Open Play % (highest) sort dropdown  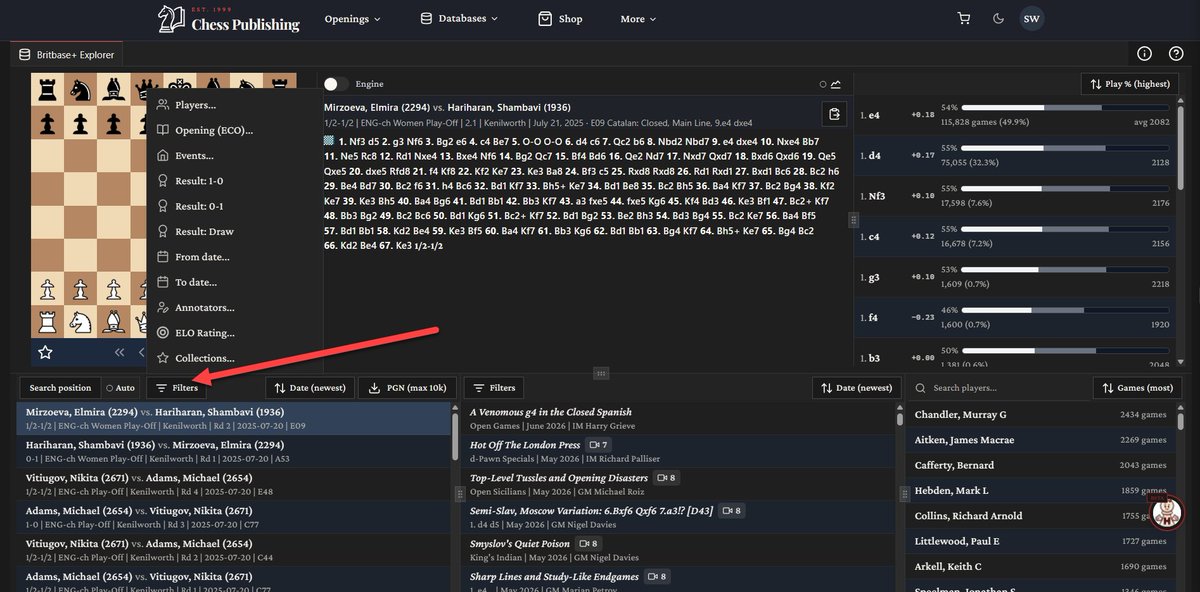pyautogui.click(x=1130, y=84)
